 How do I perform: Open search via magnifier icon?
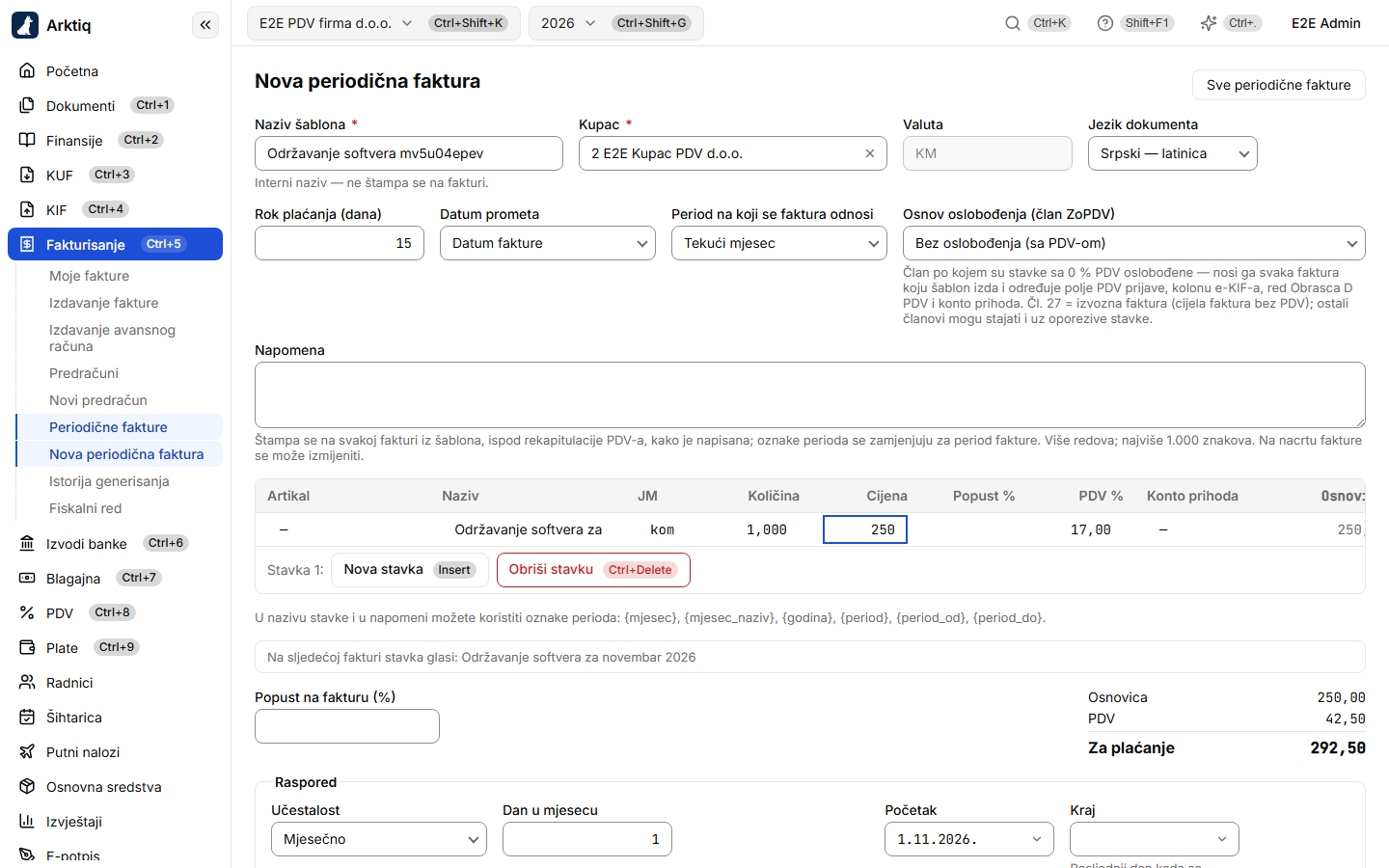point(1013,23)
